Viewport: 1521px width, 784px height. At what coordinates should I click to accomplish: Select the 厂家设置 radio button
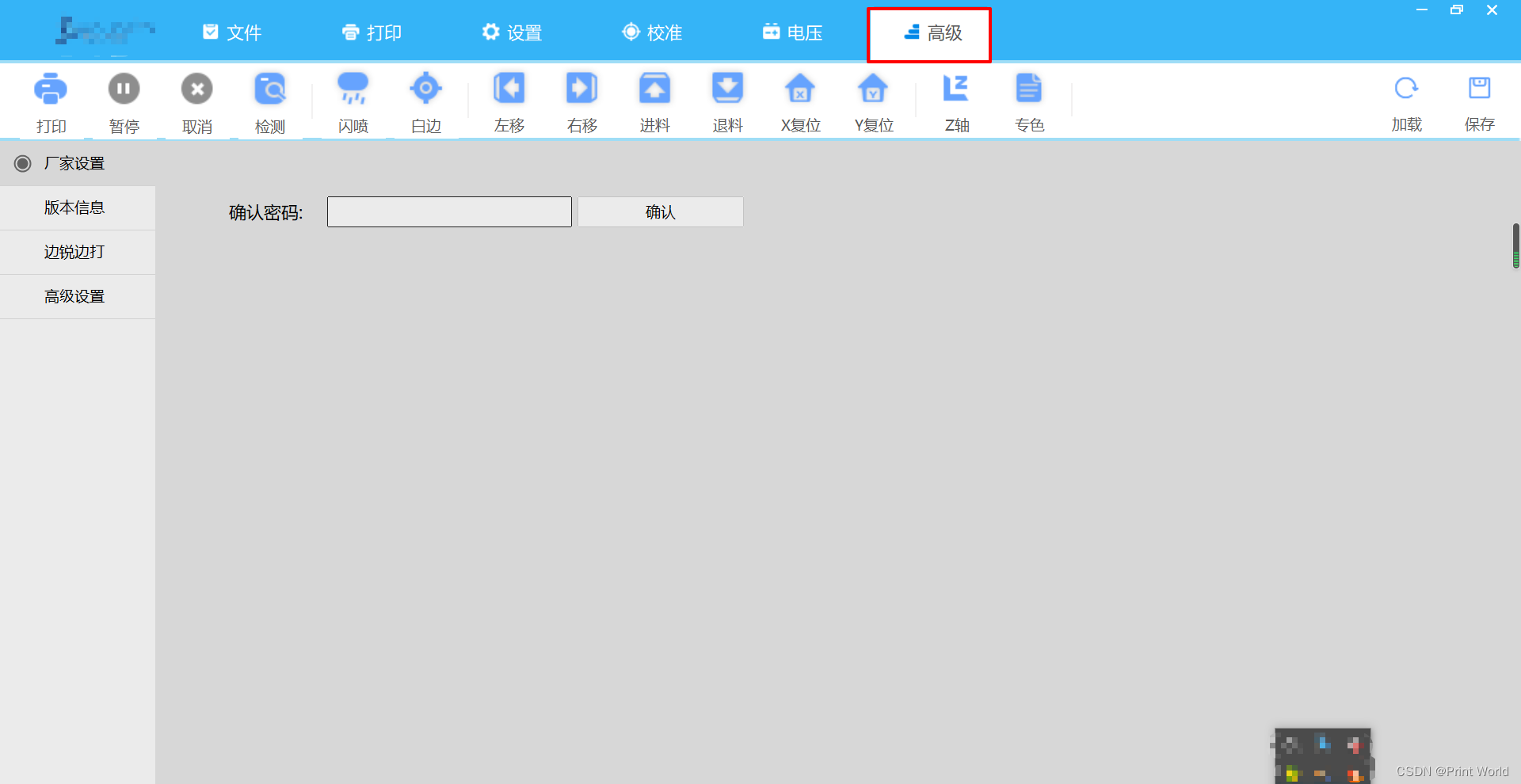(22, 163)
